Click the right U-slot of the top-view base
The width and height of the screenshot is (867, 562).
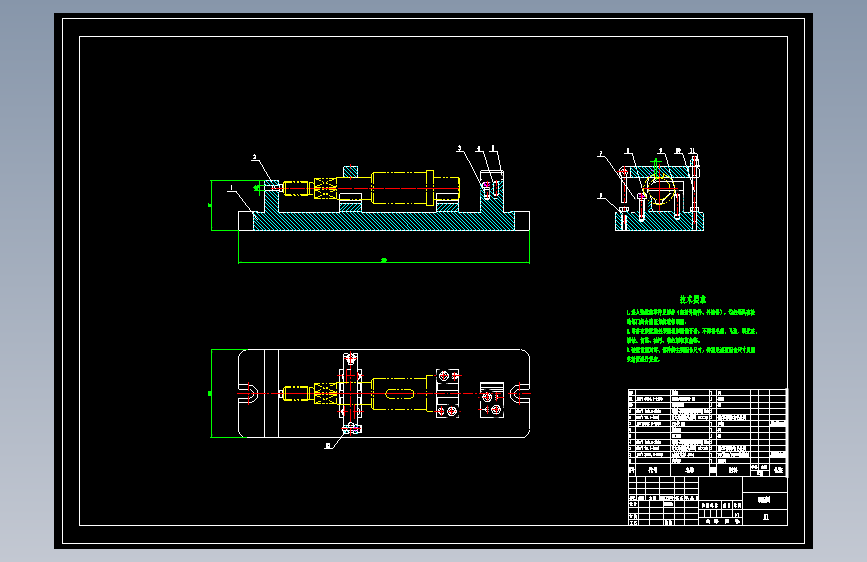pyautogui.click(x=519, y=393)
